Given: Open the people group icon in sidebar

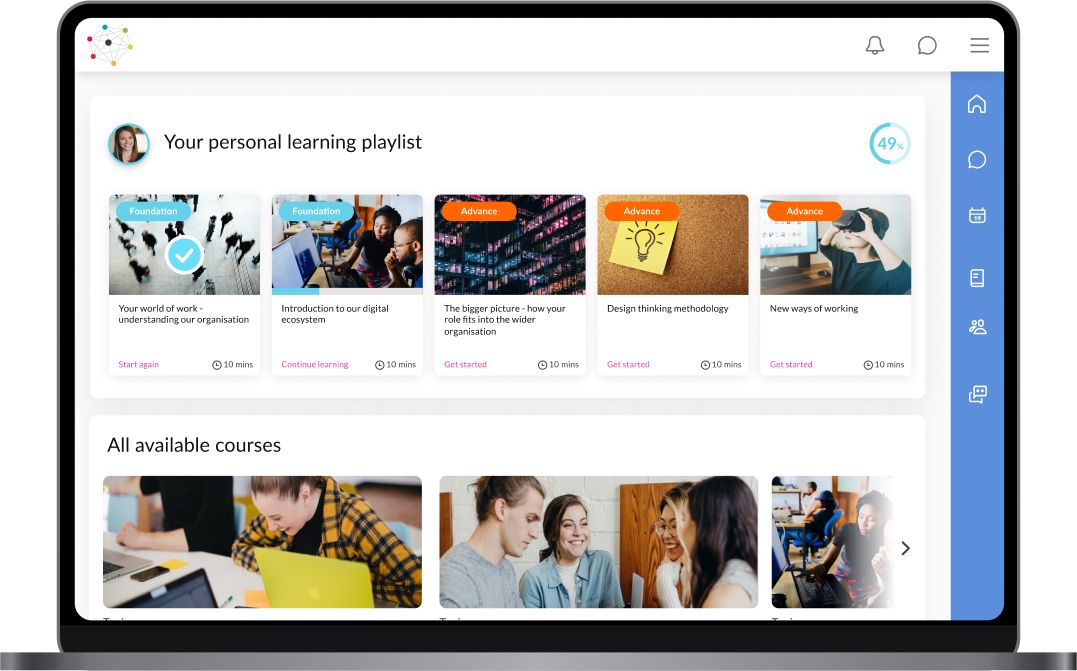Looking at the screenshot, I should pyautogui.click(x=977, y=327).
